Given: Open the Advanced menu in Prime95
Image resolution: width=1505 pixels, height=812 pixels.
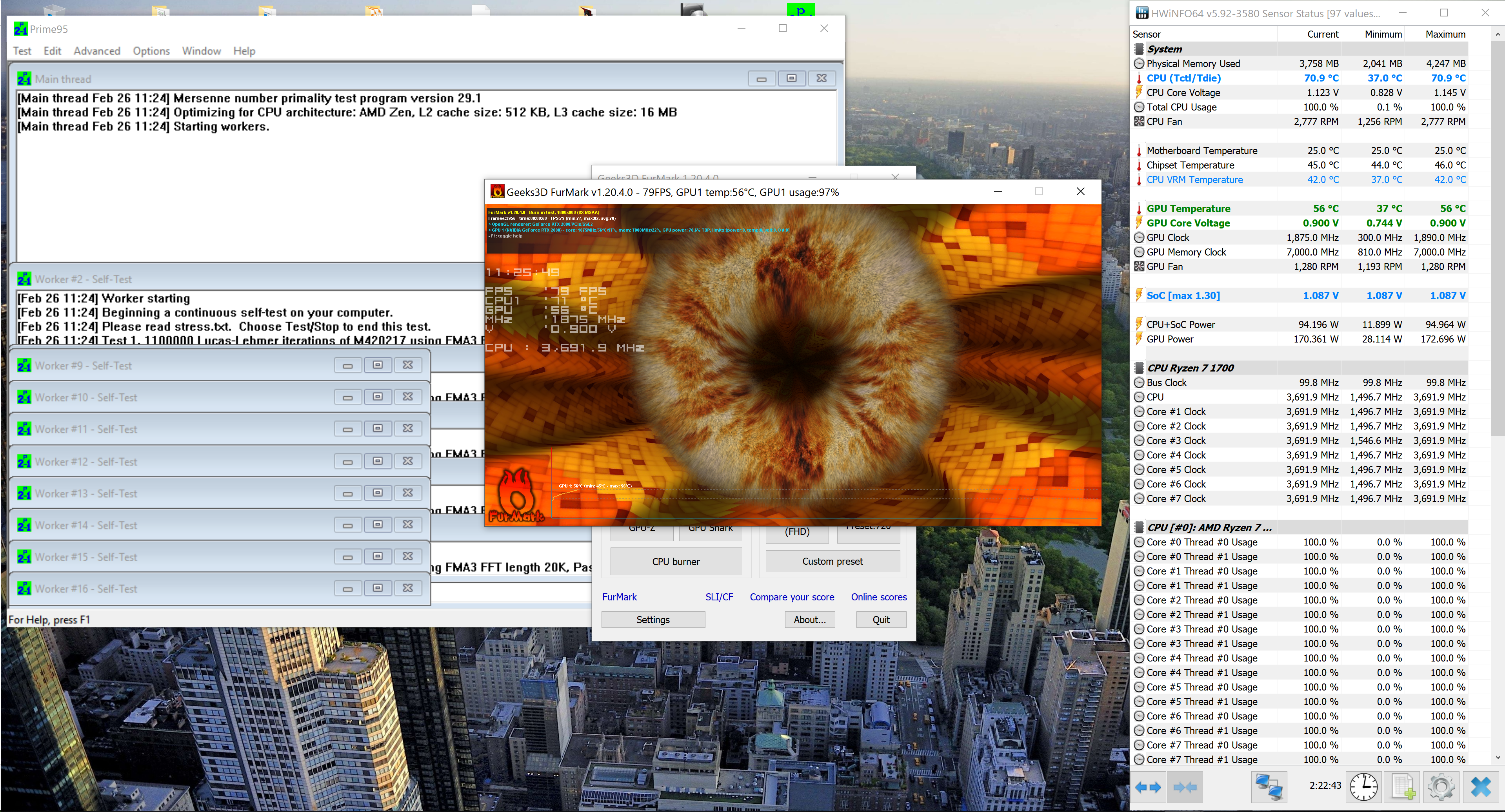Looking at the screenshot, I should click(96, 51).
